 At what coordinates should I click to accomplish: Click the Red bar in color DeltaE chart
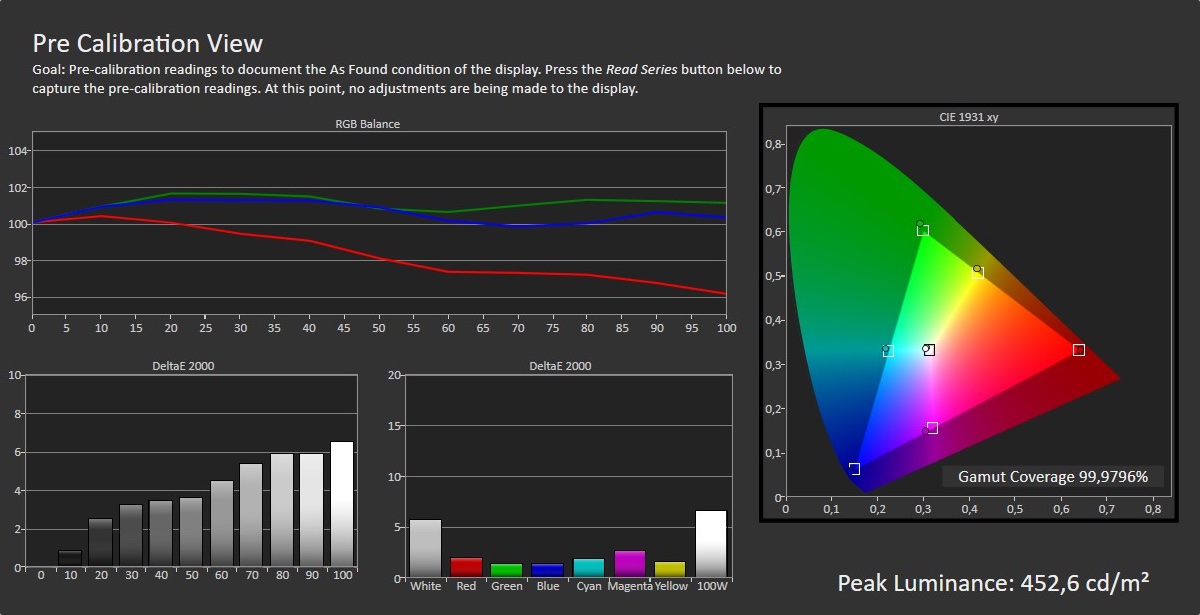(466, 567)
